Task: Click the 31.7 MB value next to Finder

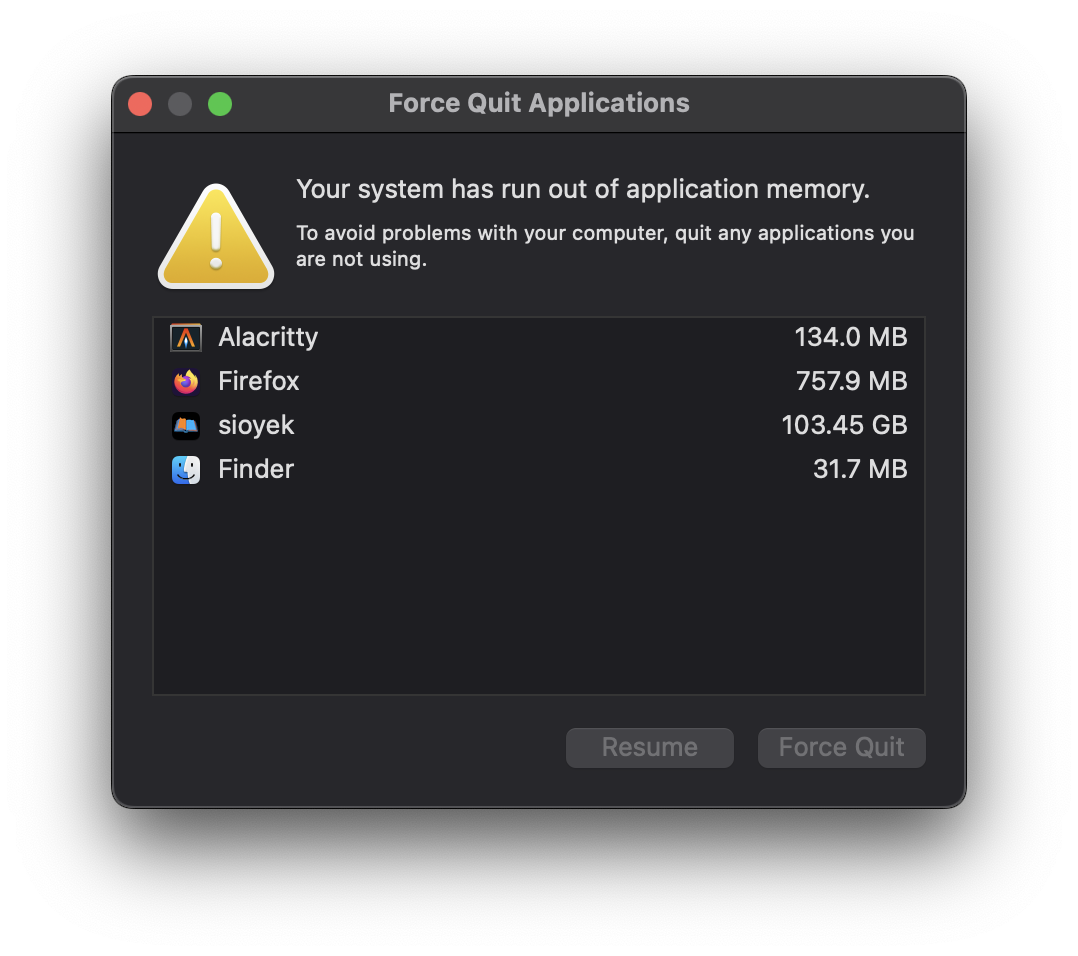Action: (860, 469)
